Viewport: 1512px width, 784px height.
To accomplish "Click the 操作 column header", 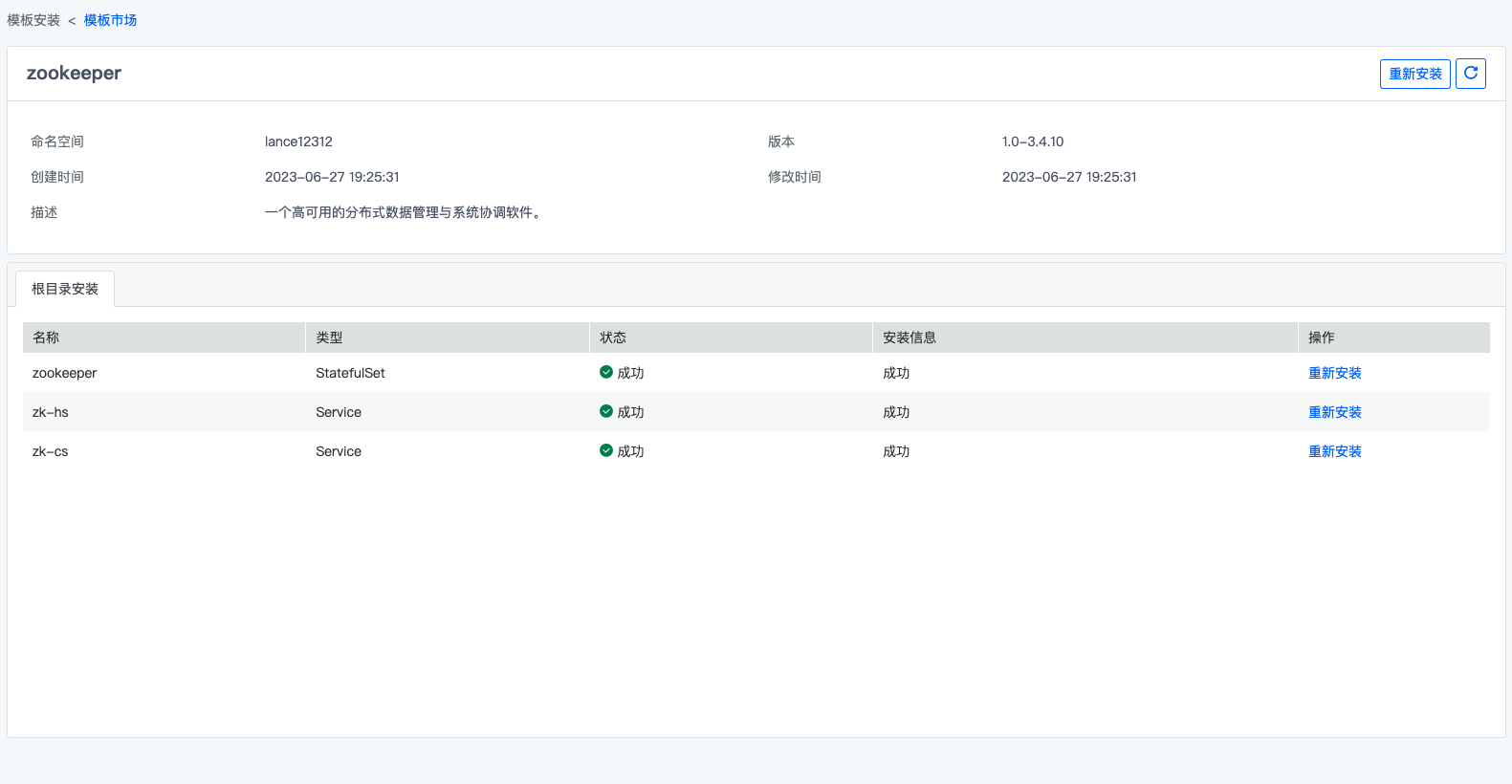I will pyautogui.click(x=1394, y=338).
